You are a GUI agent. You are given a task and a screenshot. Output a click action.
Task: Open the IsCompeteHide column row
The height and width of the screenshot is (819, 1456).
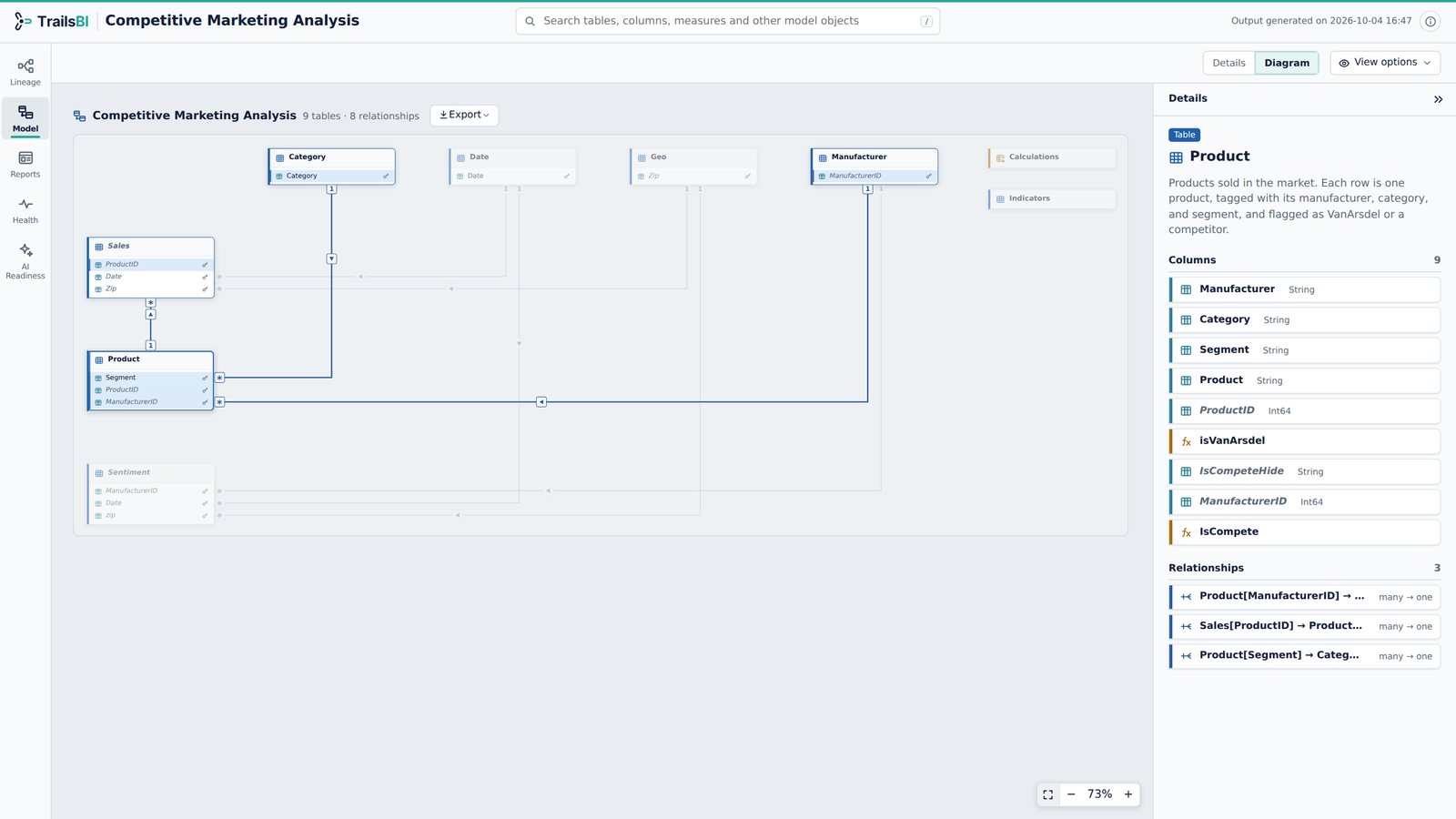click(x=1304, y=471)
